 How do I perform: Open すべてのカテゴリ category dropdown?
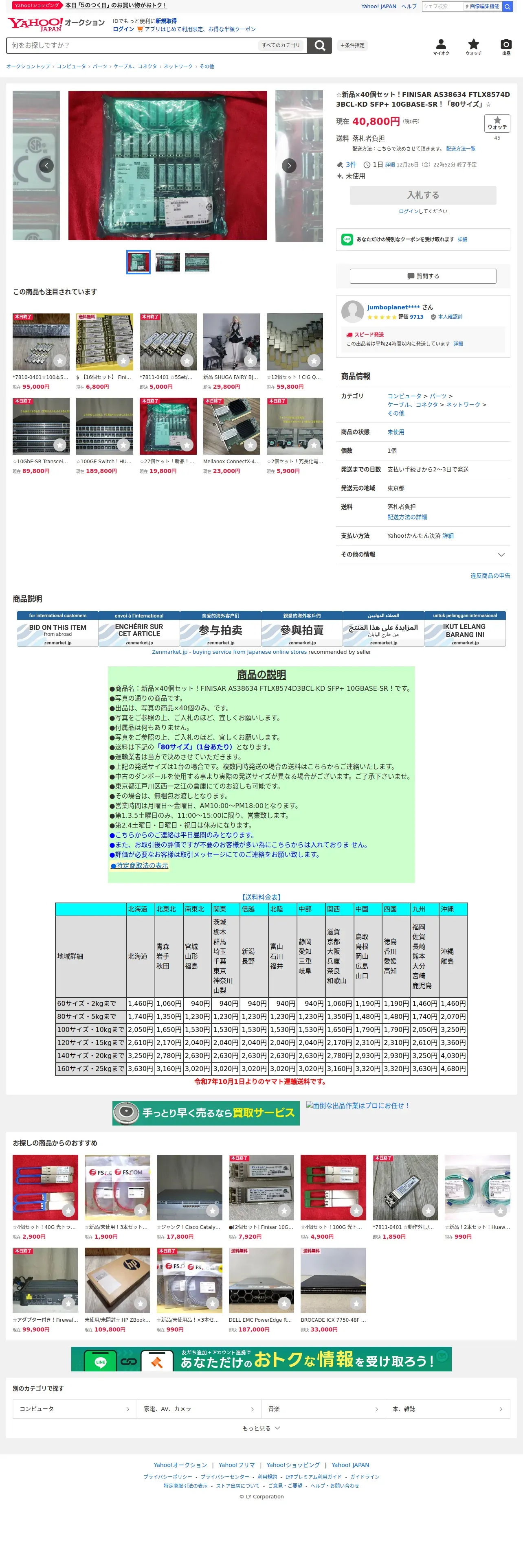point(281,46)
